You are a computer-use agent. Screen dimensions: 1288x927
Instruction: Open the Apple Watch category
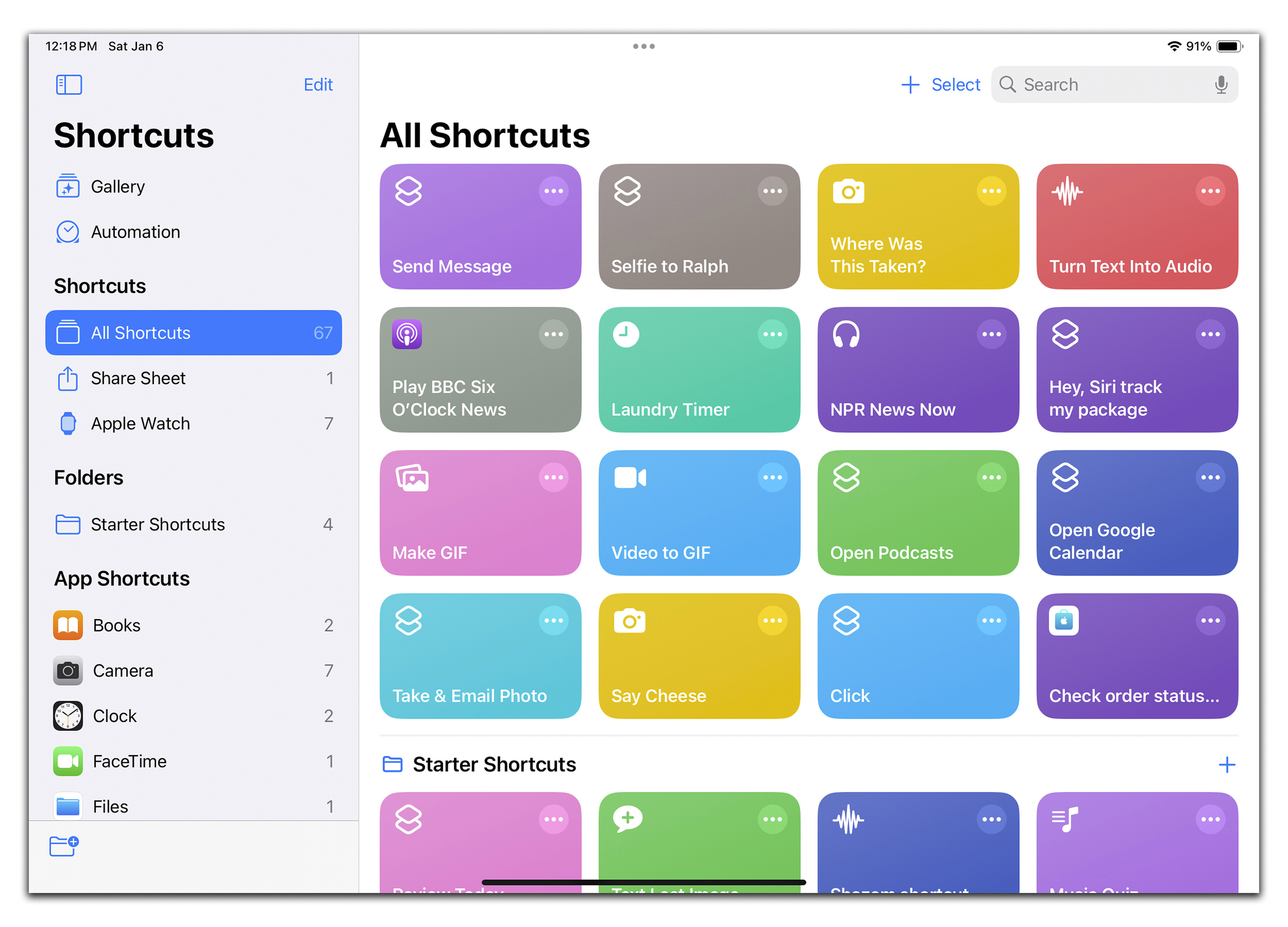pyautogui.click(x=193, y=424)
